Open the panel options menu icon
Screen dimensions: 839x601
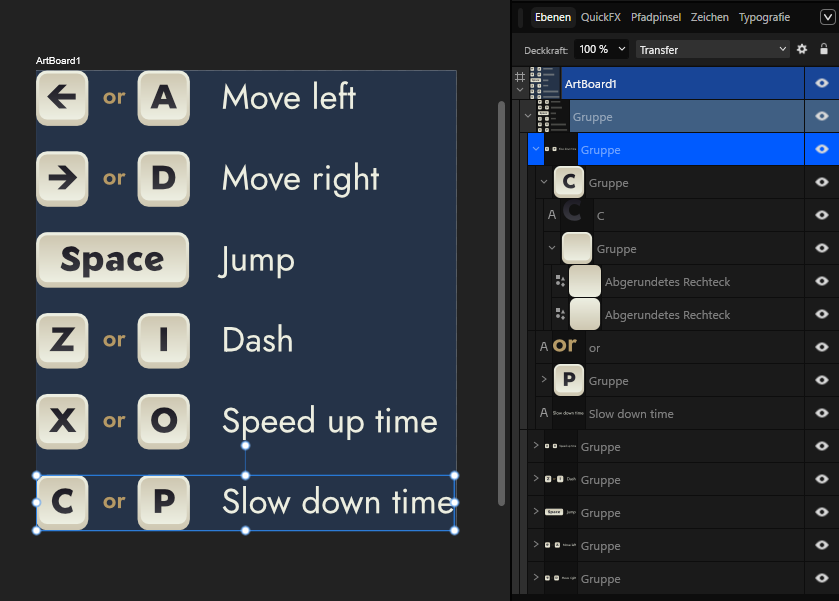(827, 17)
